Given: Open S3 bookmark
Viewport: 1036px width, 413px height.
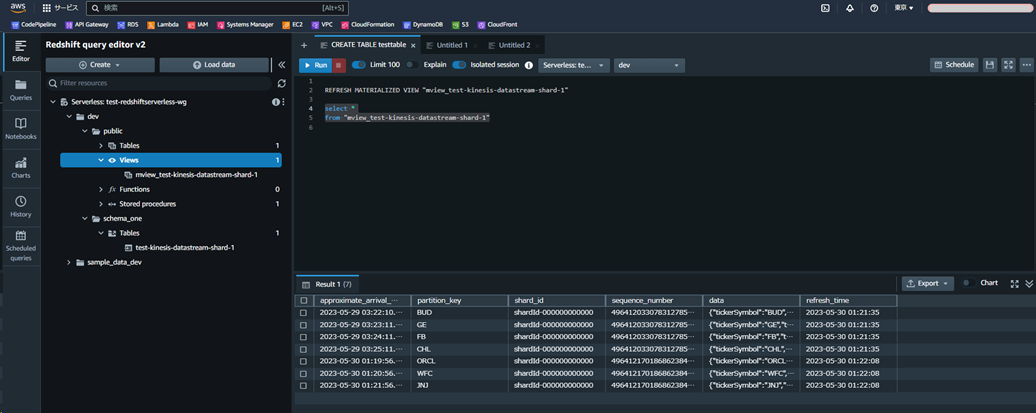Looking at the screenshot, I should pos(461,24).
